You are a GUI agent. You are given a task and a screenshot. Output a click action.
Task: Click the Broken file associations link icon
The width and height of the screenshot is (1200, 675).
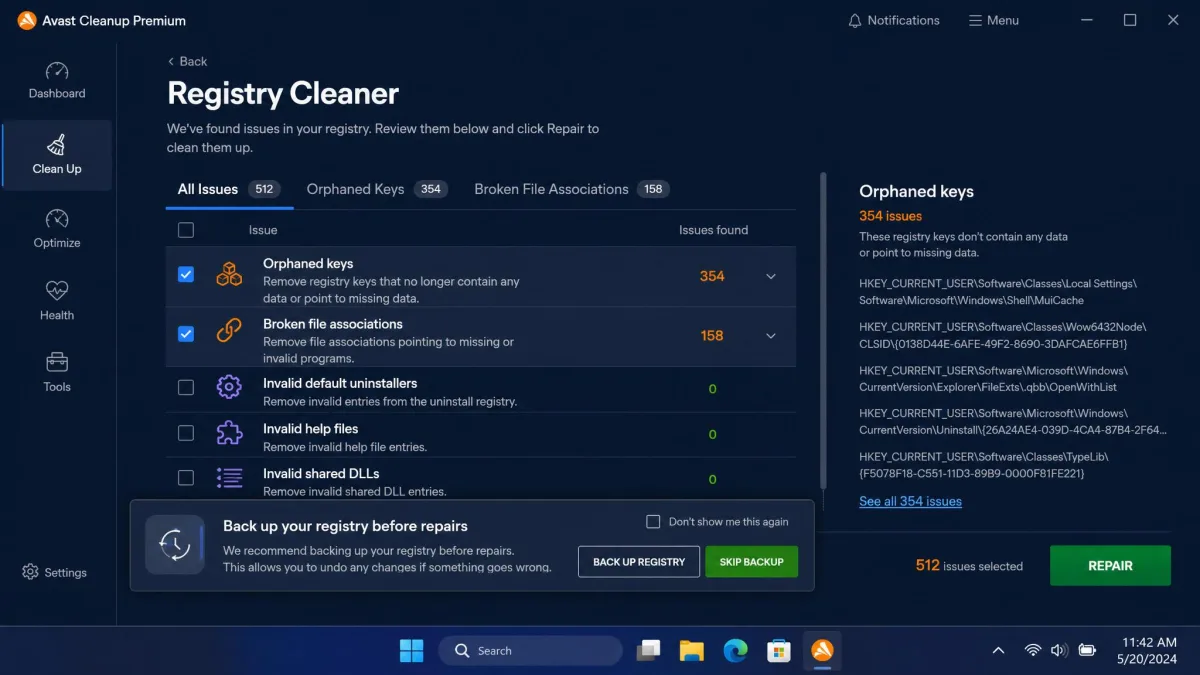(229, 332)
